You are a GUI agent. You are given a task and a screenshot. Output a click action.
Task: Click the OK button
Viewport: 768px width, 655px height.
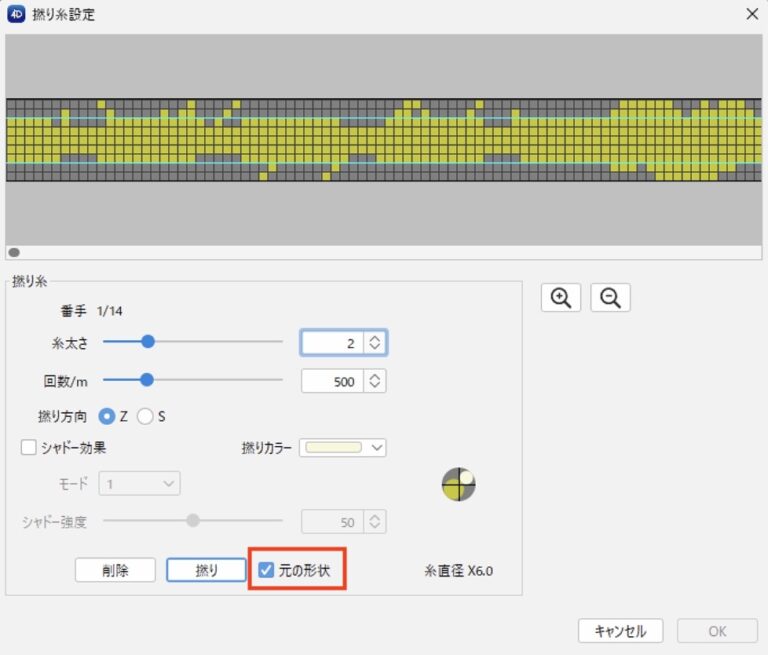[x=717, y=631]
